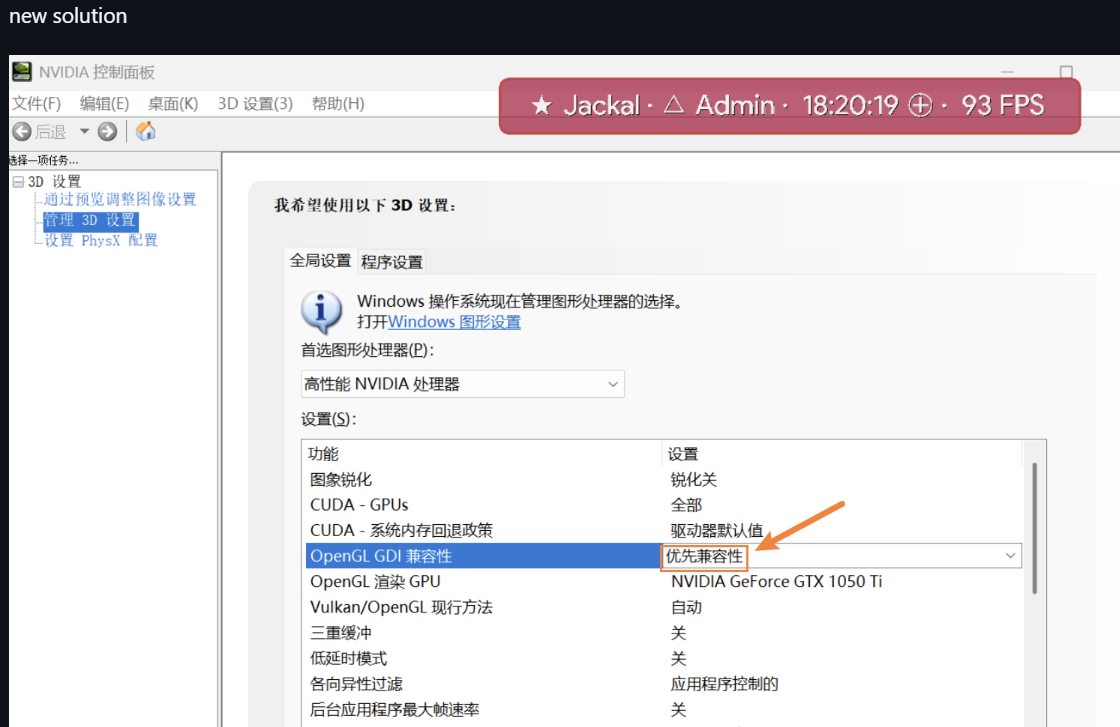This screenshot has height=727, width=1120.
Task: Select the 各向异性过滤 row
Action: pyautogui.click(x=662, y=684)
